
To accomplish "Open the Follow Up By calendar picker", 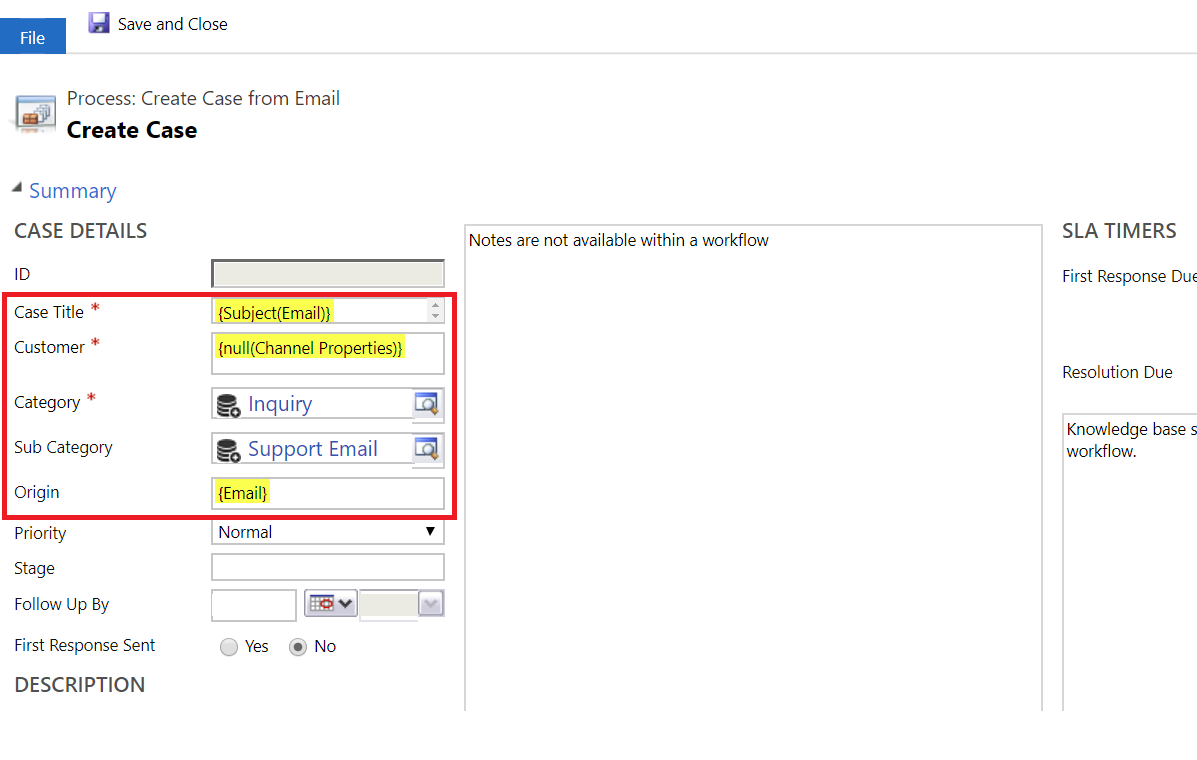I will pos(330,604).
